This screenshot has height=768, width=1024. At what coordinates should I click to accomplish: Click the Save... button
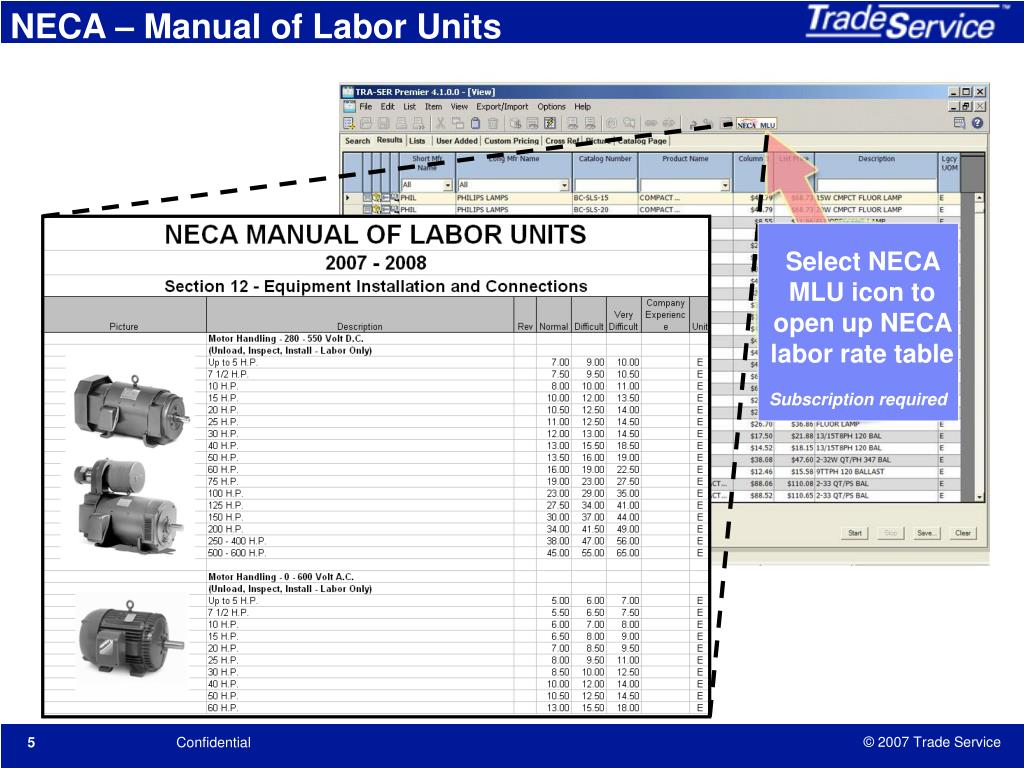point(926,533)
